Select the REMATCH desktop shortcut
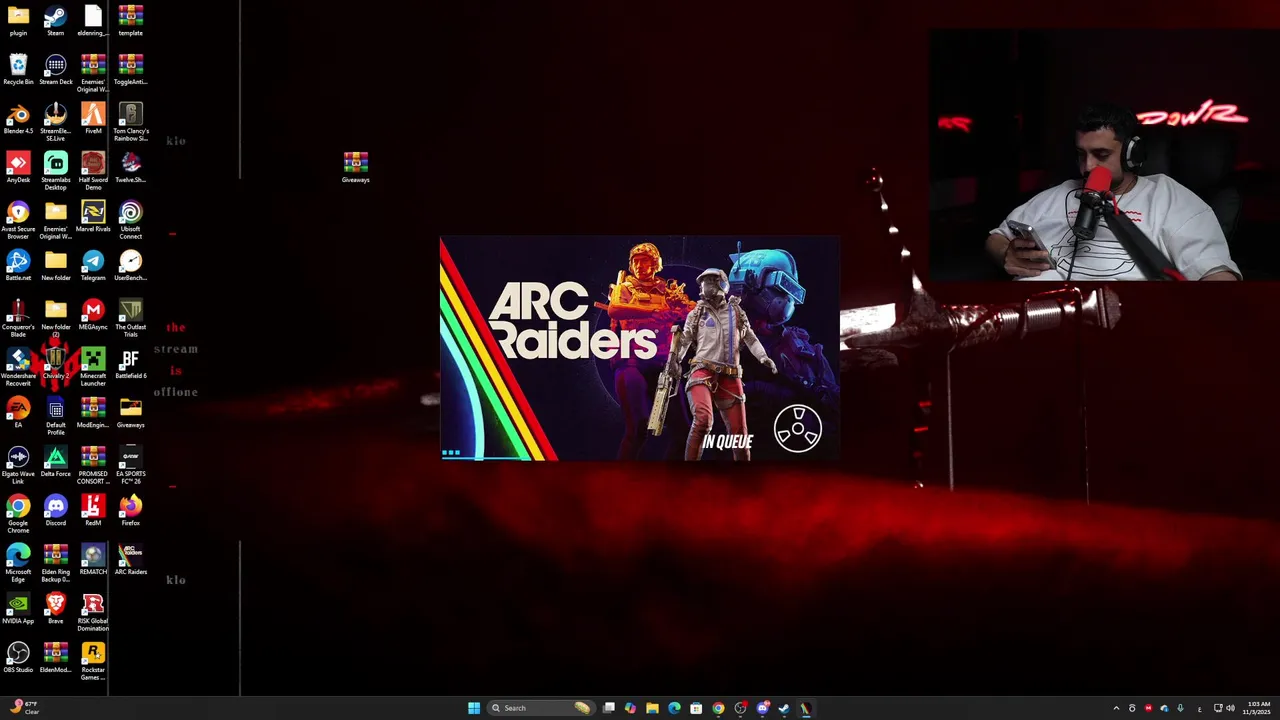Viewport: 1280px width, 720px height. point(93,559)
